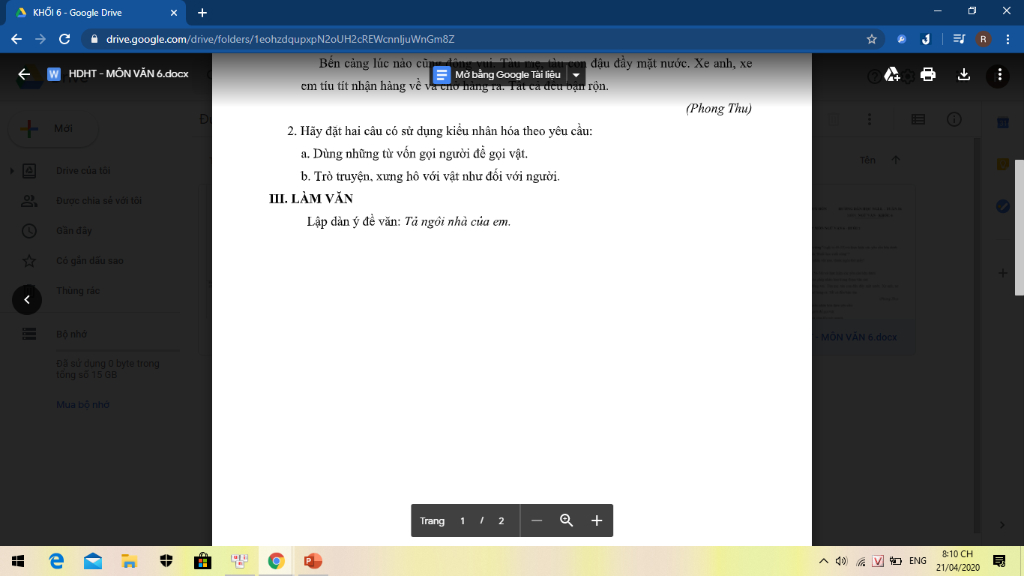
Task: Reload the browser page
Action: [64, 39]
